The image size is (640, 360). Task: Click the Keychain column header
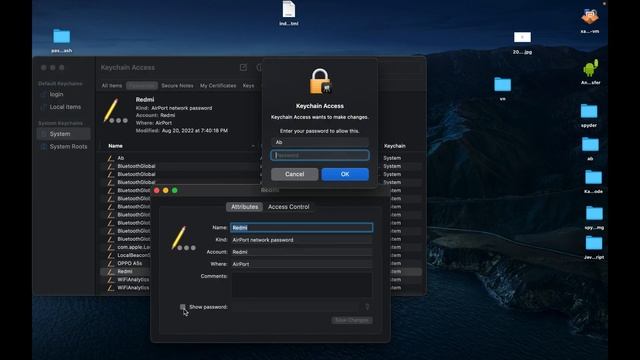click(x=395, y=146)
